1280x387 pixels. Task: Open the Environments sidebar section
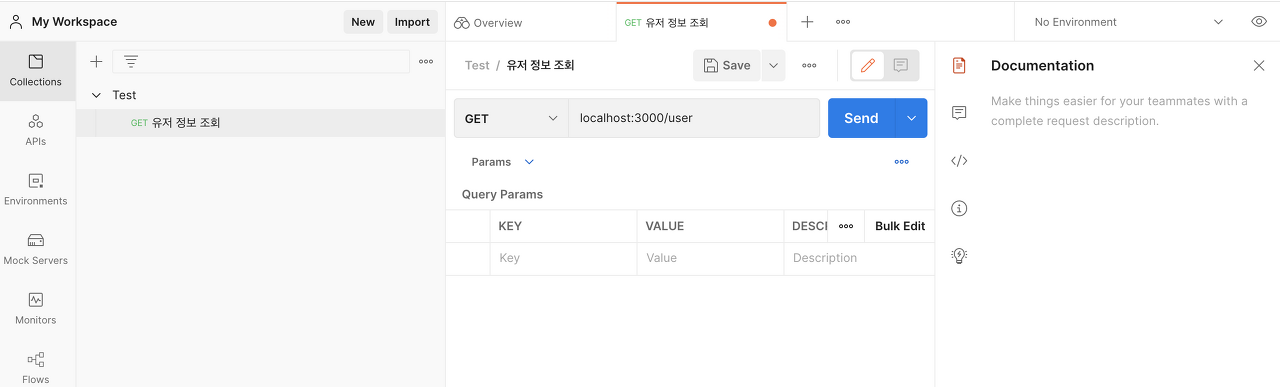(36, 190)
